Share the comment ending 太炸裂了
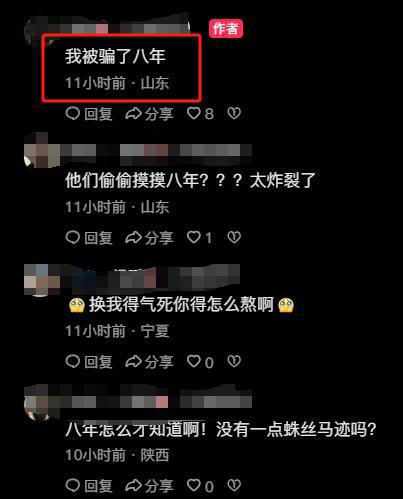403x499 pixels. (x=149, y=238)
